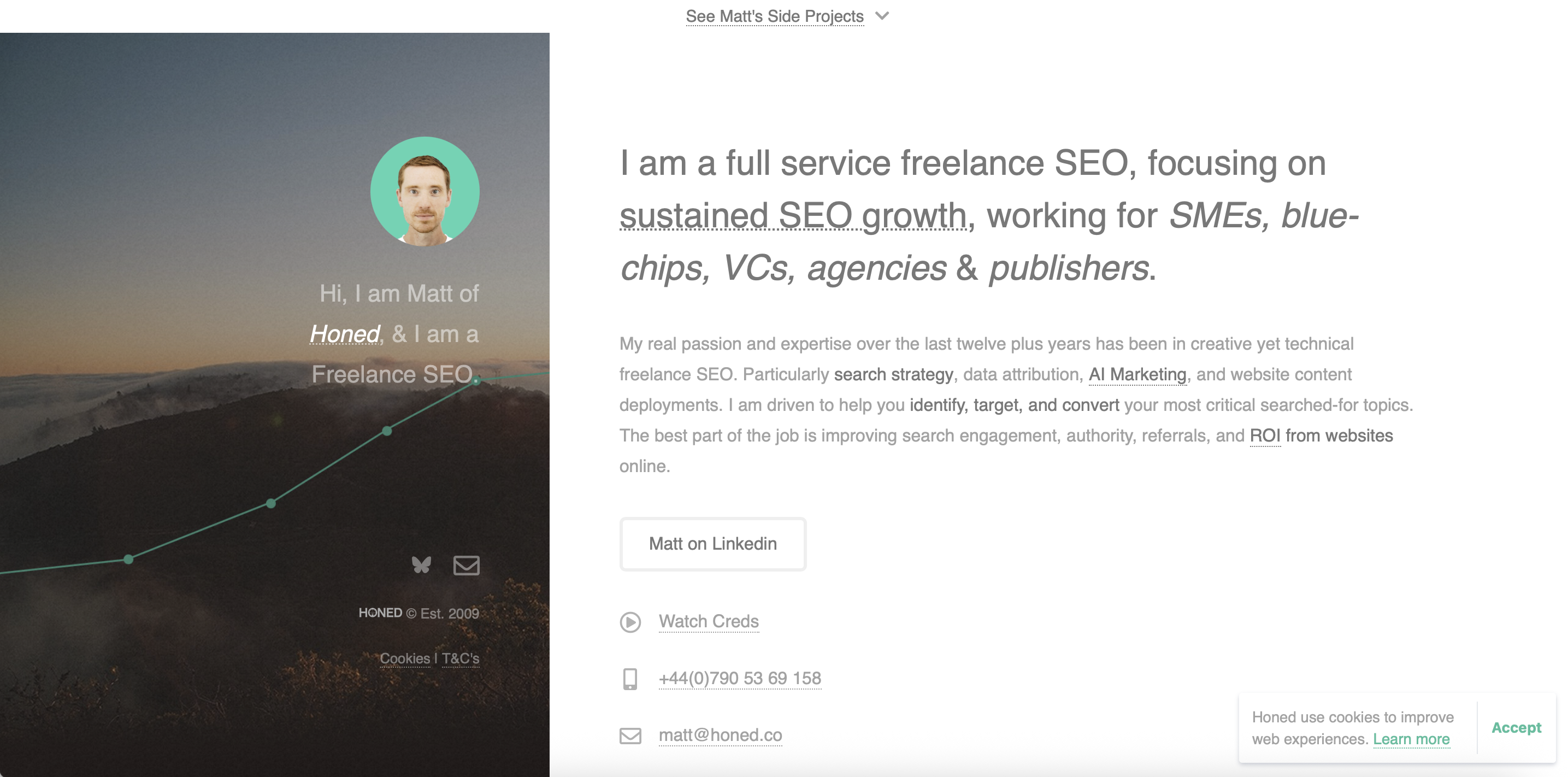Click the play icon beside Watch Creds
Image resolution: width=1568 pixels, height=777 pixels.
[x=630, y=622]
